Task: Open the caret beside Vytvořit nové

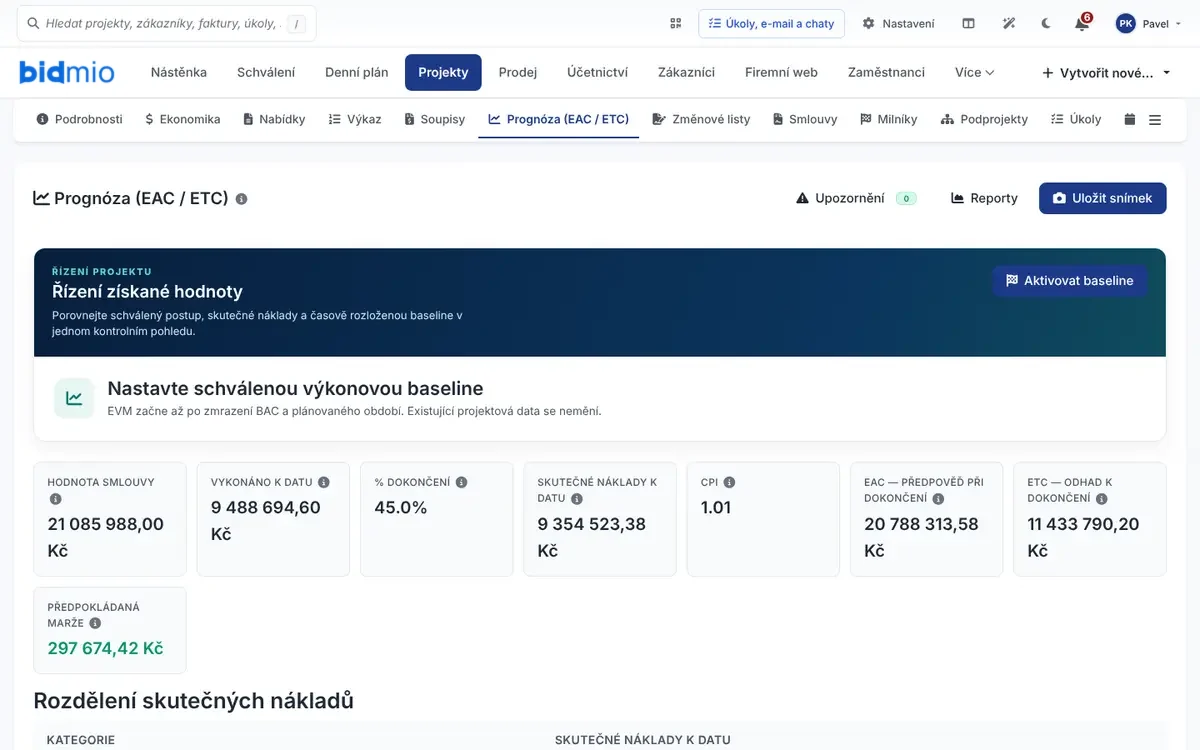Action: click(1166, 73)
